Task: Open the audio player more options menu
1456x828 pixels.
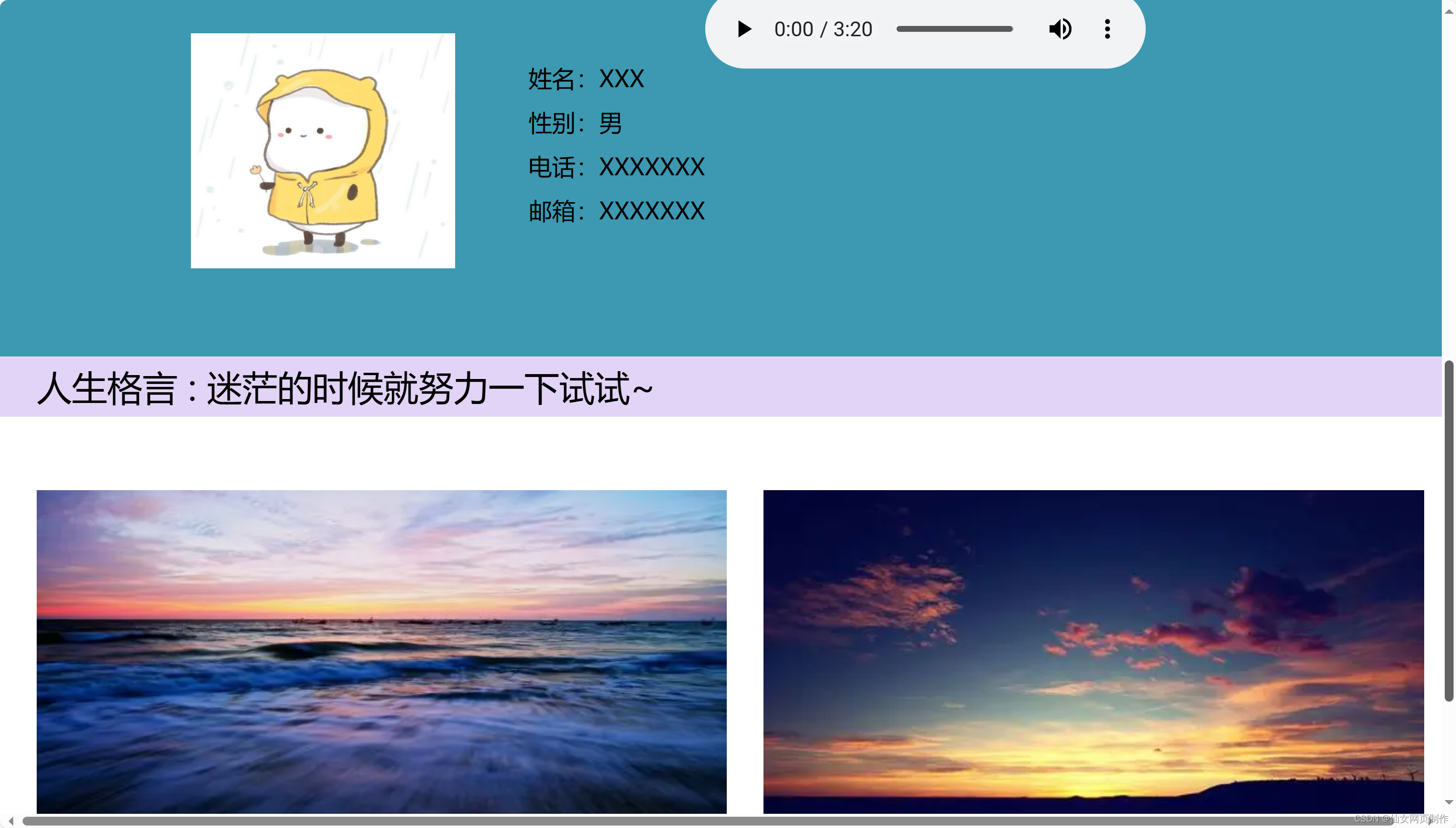Action: (1107, 28)
